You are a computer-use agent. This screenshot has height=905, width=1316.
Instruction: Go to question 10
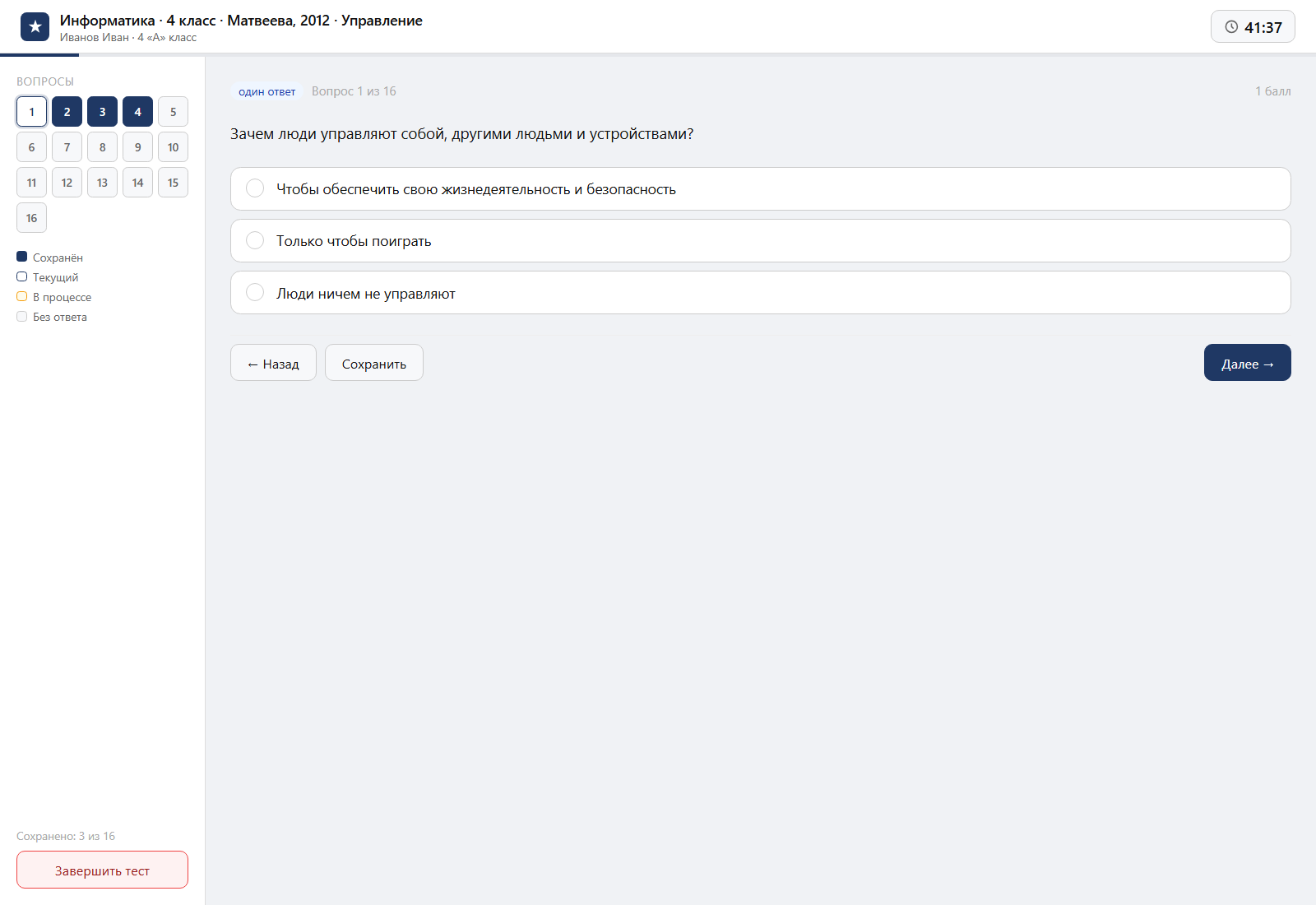point(173,147)
